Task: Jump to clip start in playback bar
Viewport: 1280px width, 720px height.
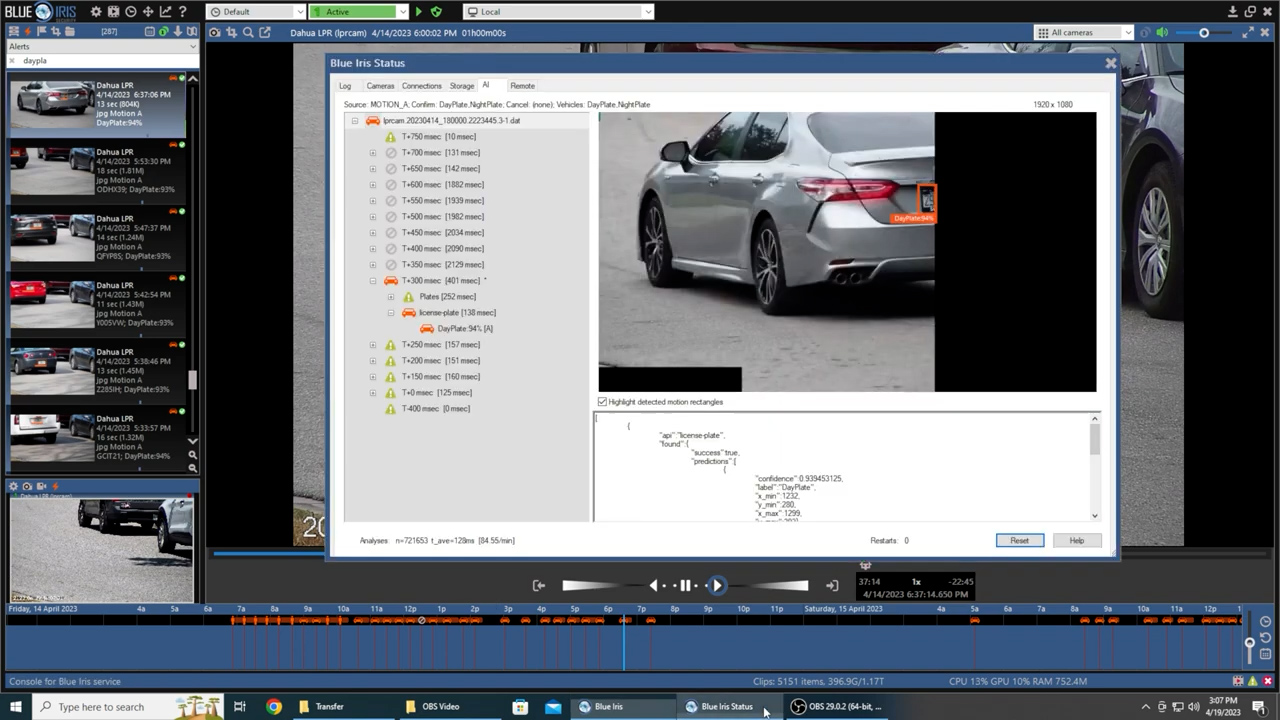Action: click(539, 586)
